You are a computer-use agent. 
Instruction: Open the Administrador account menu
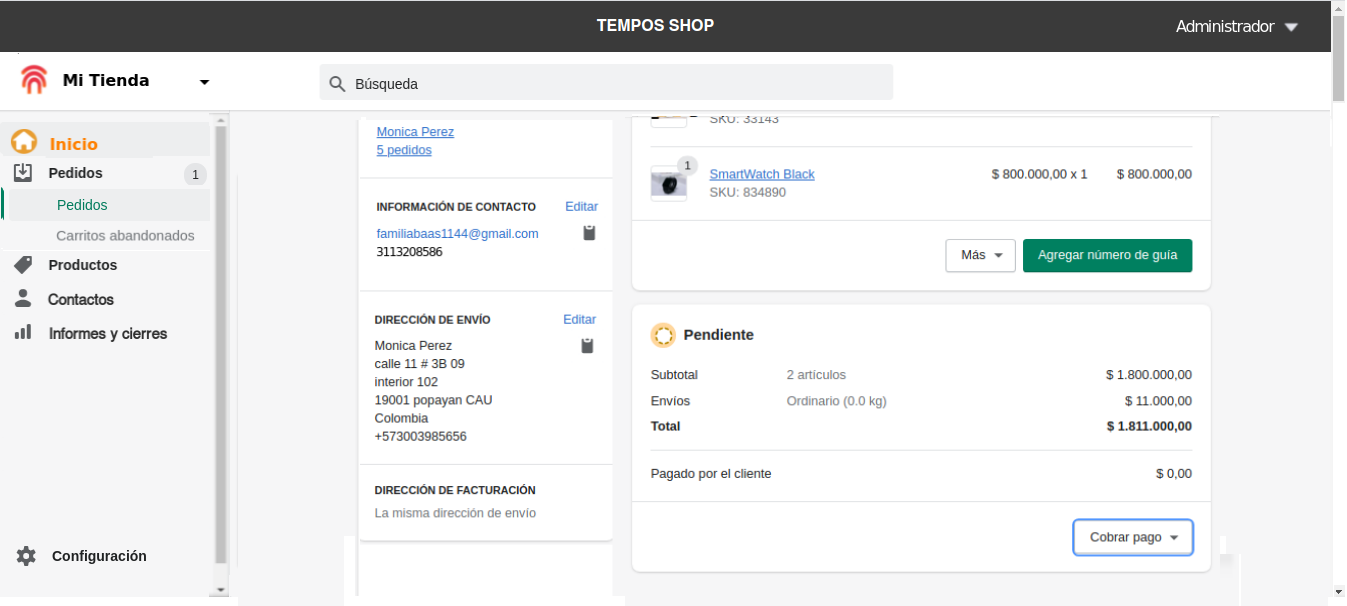[x=1236, y=27]
